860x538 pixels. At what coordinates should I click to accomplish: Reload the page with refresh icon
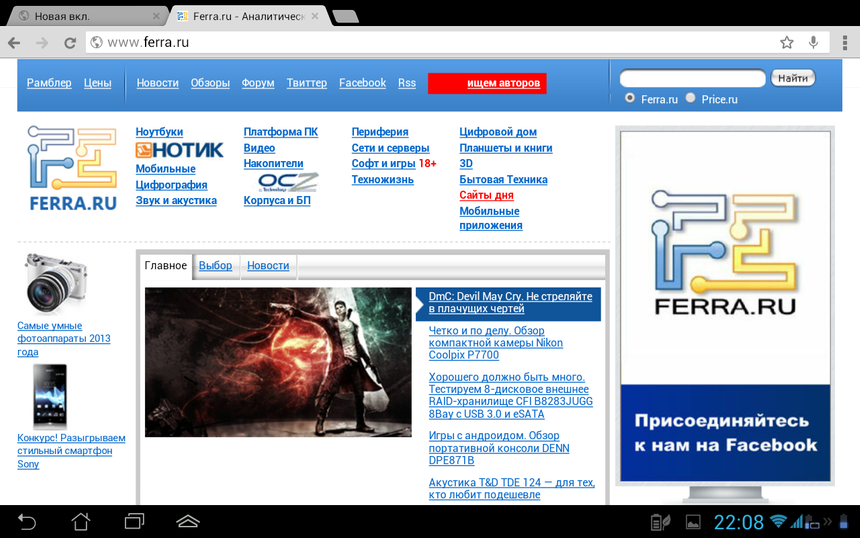70,43
